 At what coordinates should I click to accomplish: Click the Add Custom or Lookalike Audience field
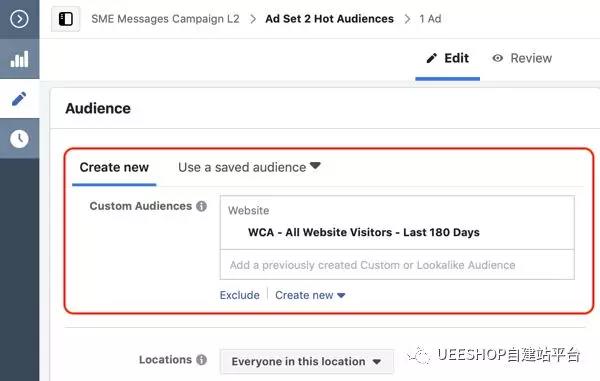397,265
